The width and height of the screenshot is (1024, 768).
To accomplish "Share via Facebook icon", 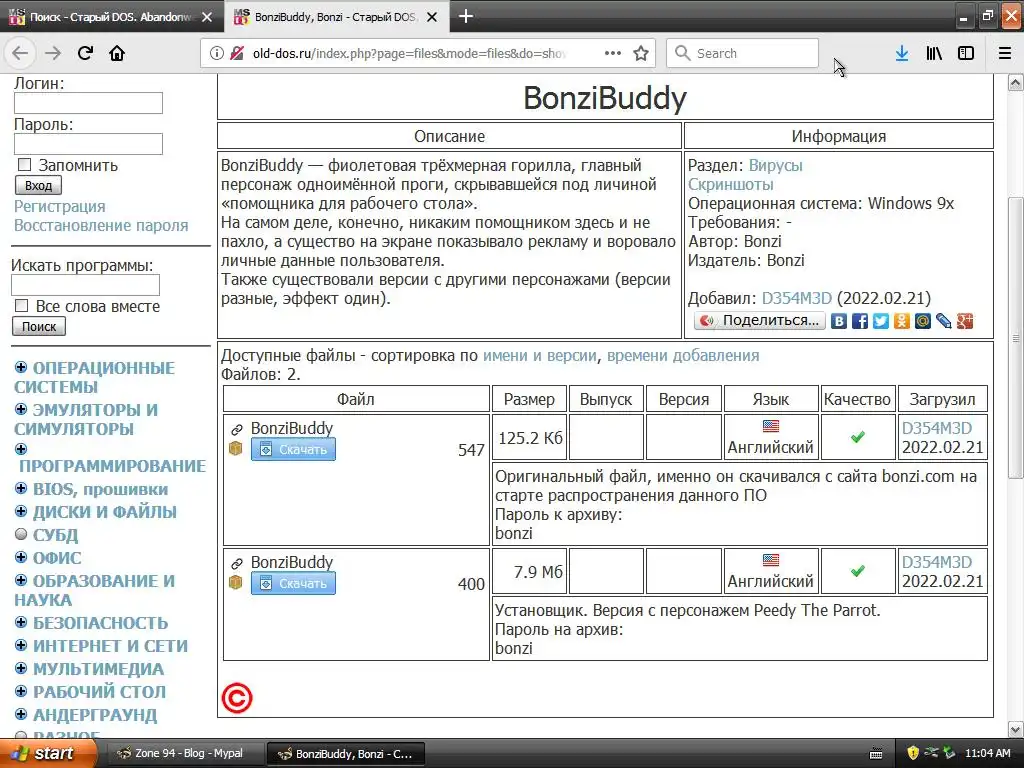I will pyautogui.click(x=860, y=321).
